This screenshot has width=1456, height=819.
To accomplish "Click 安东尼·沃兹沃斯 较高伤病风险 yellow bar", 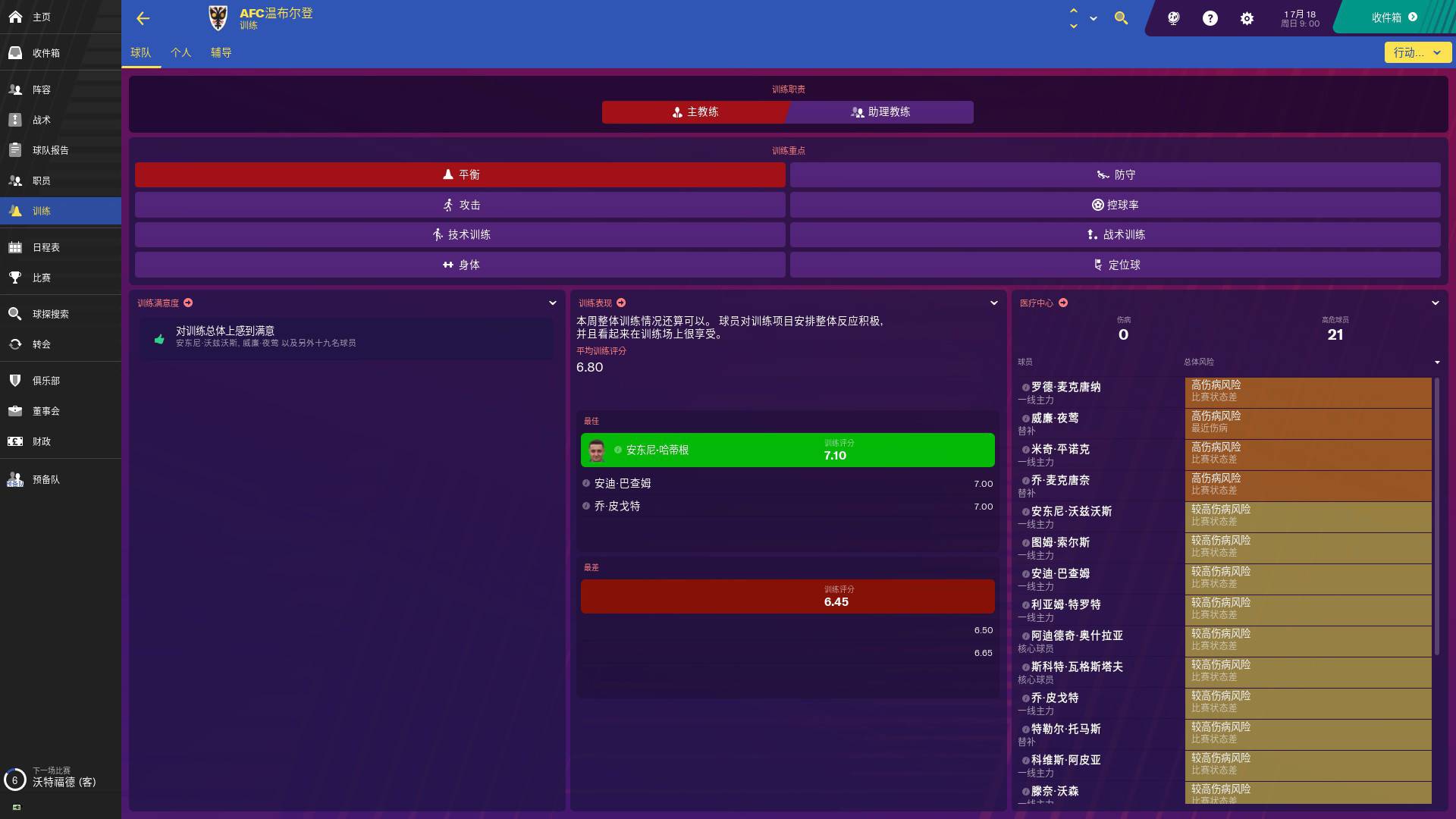I will (x=1308, y=517).
